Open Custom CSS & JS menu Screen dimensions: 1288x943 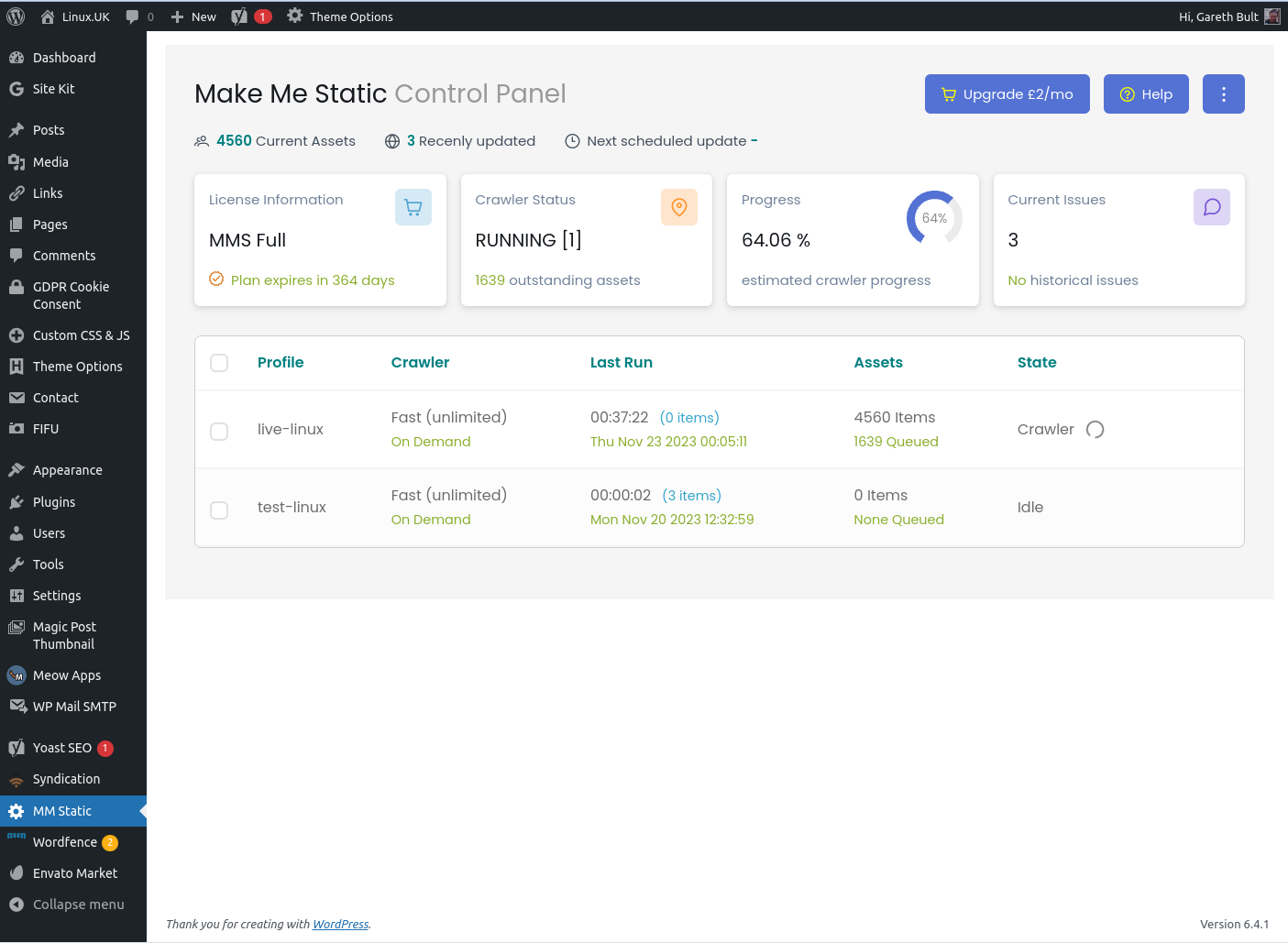(x=73, y=335)
